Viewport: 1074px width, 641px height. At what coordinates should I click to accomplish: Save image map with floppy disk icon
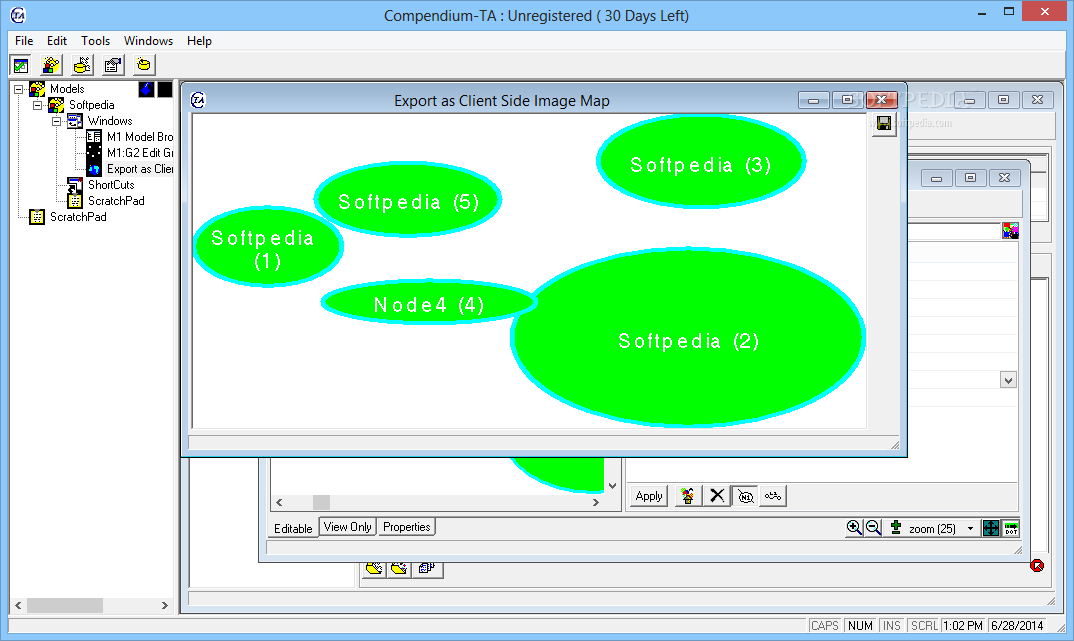click(884, 123)
